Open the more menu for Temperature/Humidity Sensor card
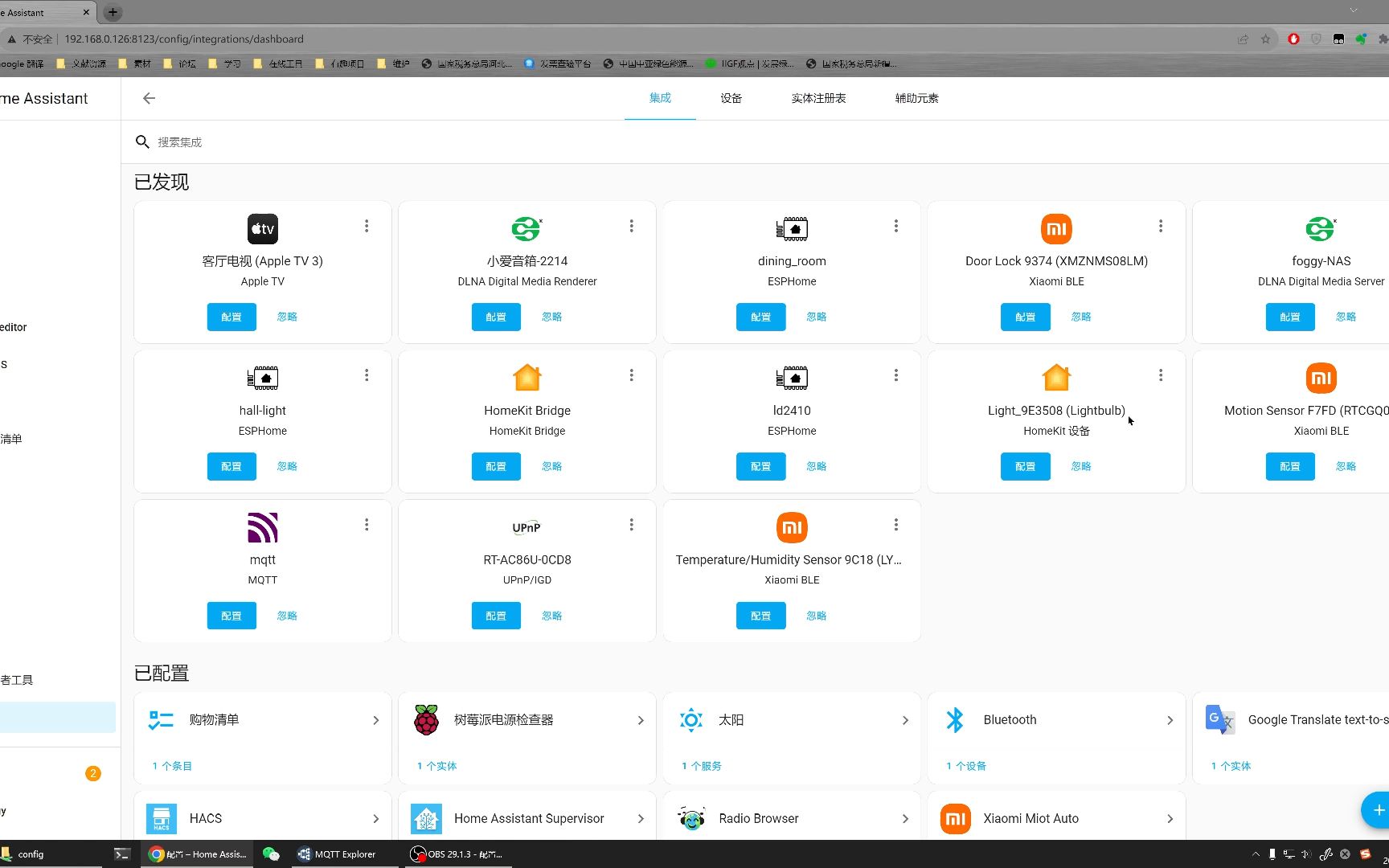 (896, 525)
